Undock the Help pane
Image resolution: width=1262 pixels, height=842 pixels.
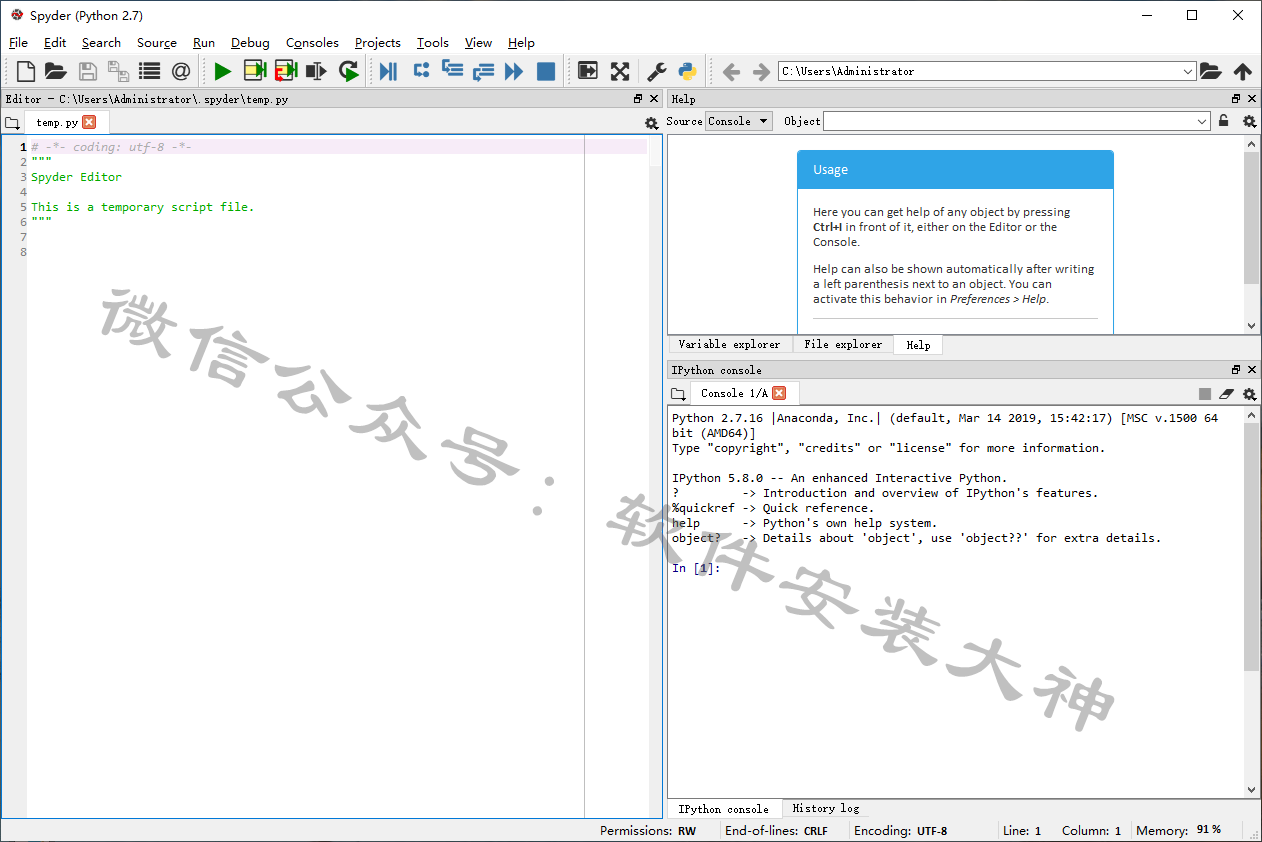click(x=1236, y=99)
